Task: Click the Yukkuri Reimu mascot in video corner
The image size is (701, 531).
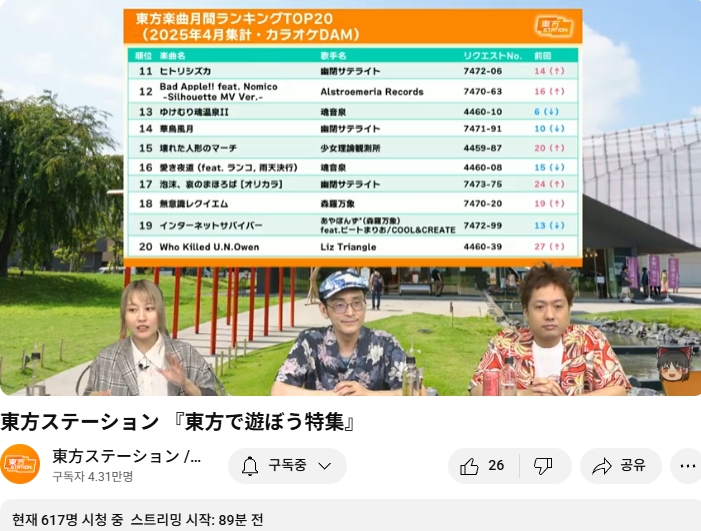Action: (x=674, y=365)
